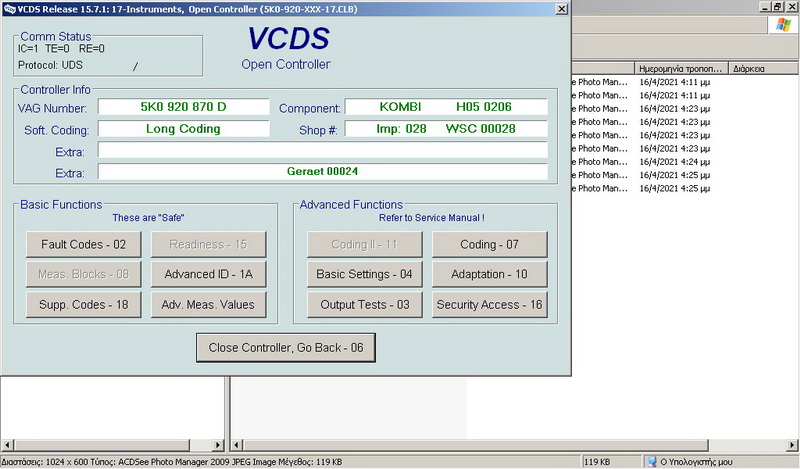This screenshot has height=469, width=800.
Task: Open Security Access - 16
Action: pos(489,305)
